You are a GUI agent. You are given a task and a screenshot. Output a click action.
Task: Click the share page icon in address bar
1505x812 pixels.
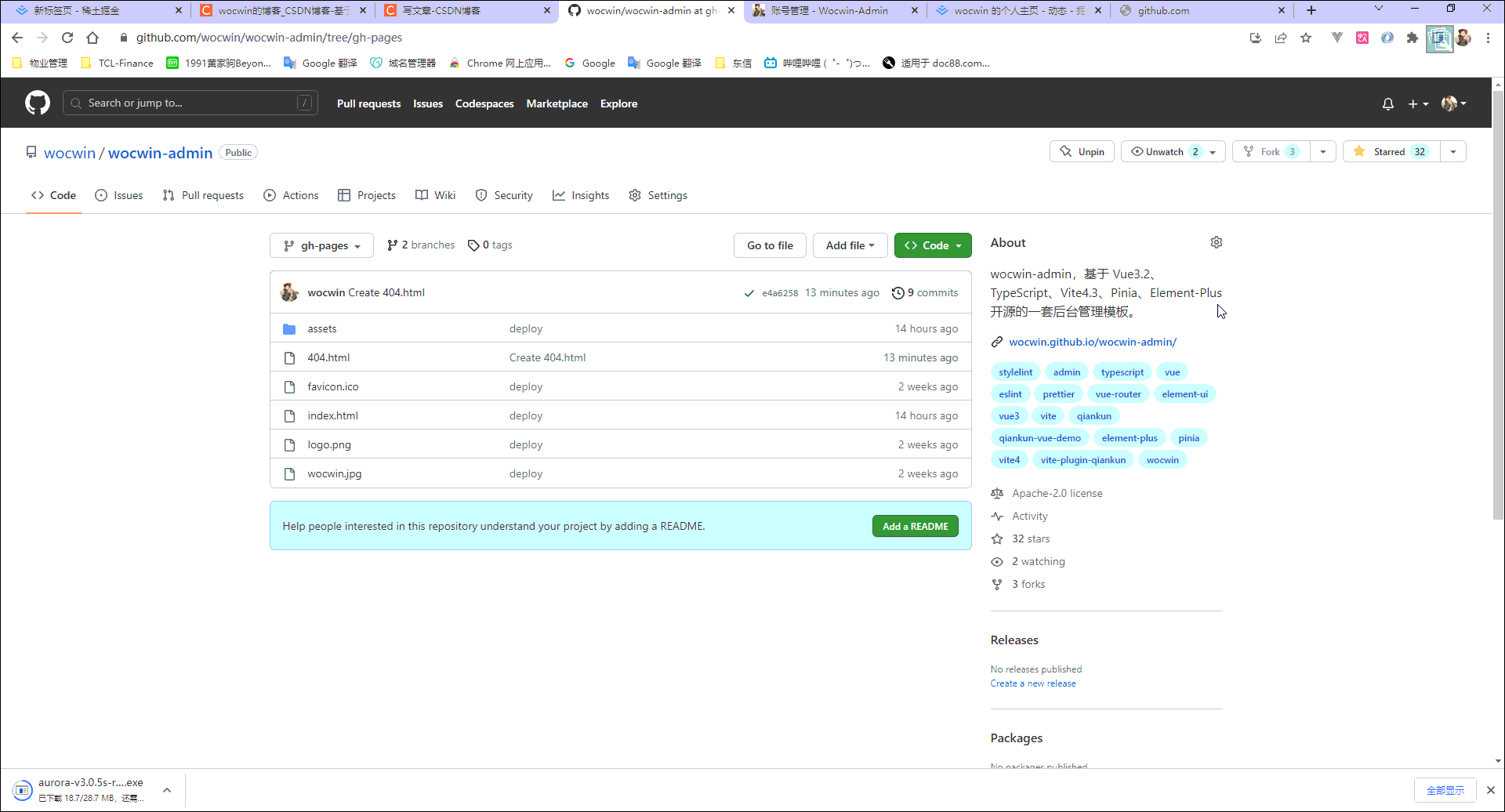1281,38
